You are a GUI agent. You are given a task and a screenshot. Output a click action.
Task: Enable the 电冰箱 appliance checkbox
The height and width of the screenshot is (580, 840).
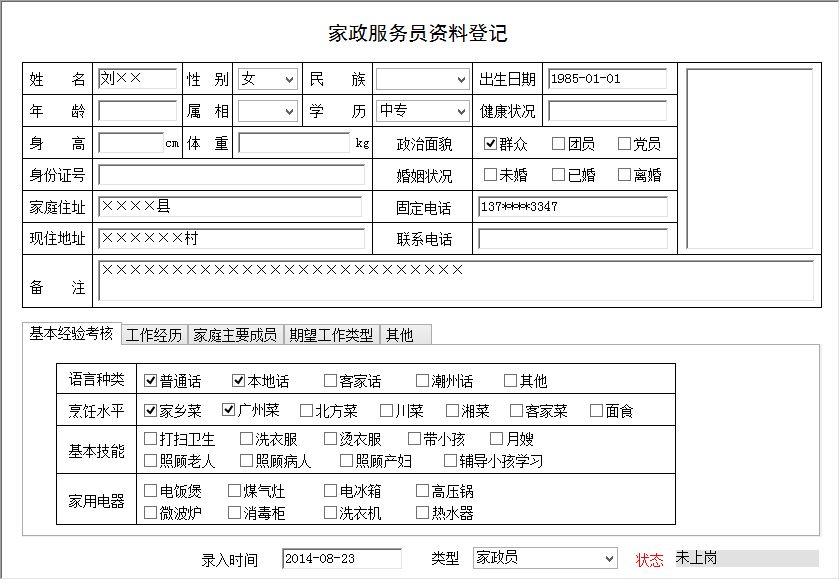[x=331, y=491]
